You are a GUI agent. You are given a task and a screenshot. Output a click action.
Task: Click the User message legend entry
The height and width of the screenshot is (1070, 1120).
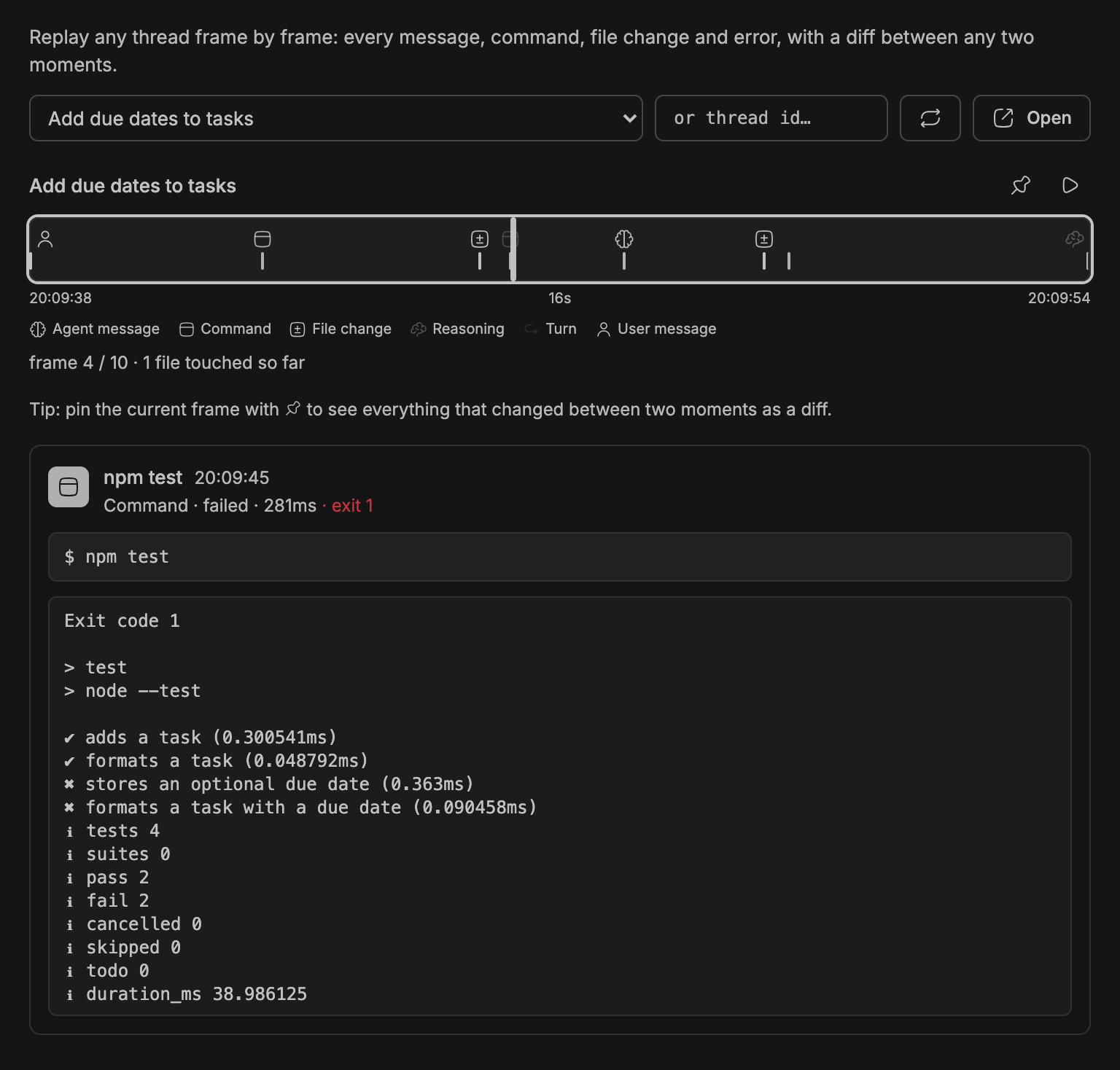656,329
